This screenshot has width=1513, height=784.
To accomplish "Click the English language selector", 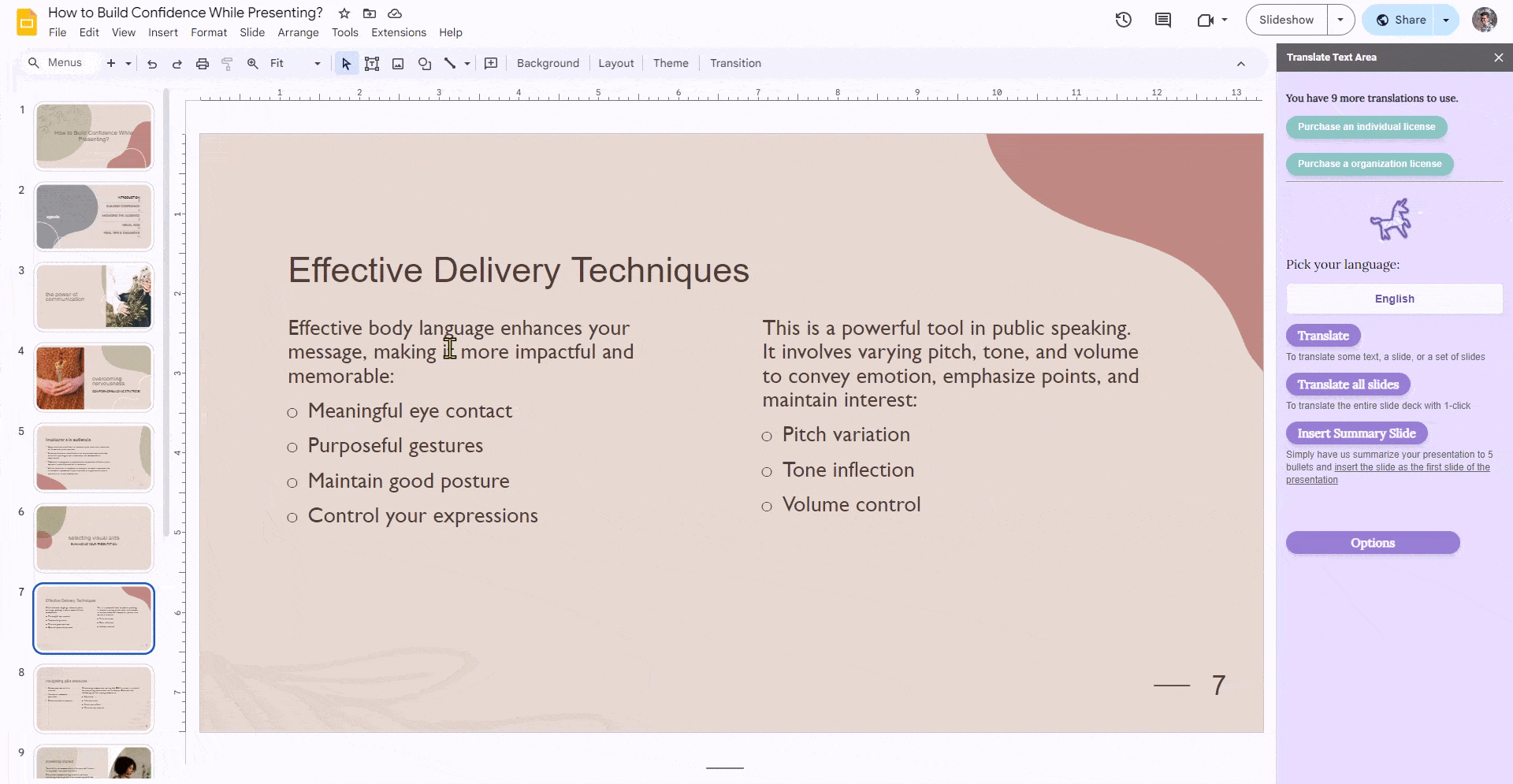I will [x=1393, y=299].
